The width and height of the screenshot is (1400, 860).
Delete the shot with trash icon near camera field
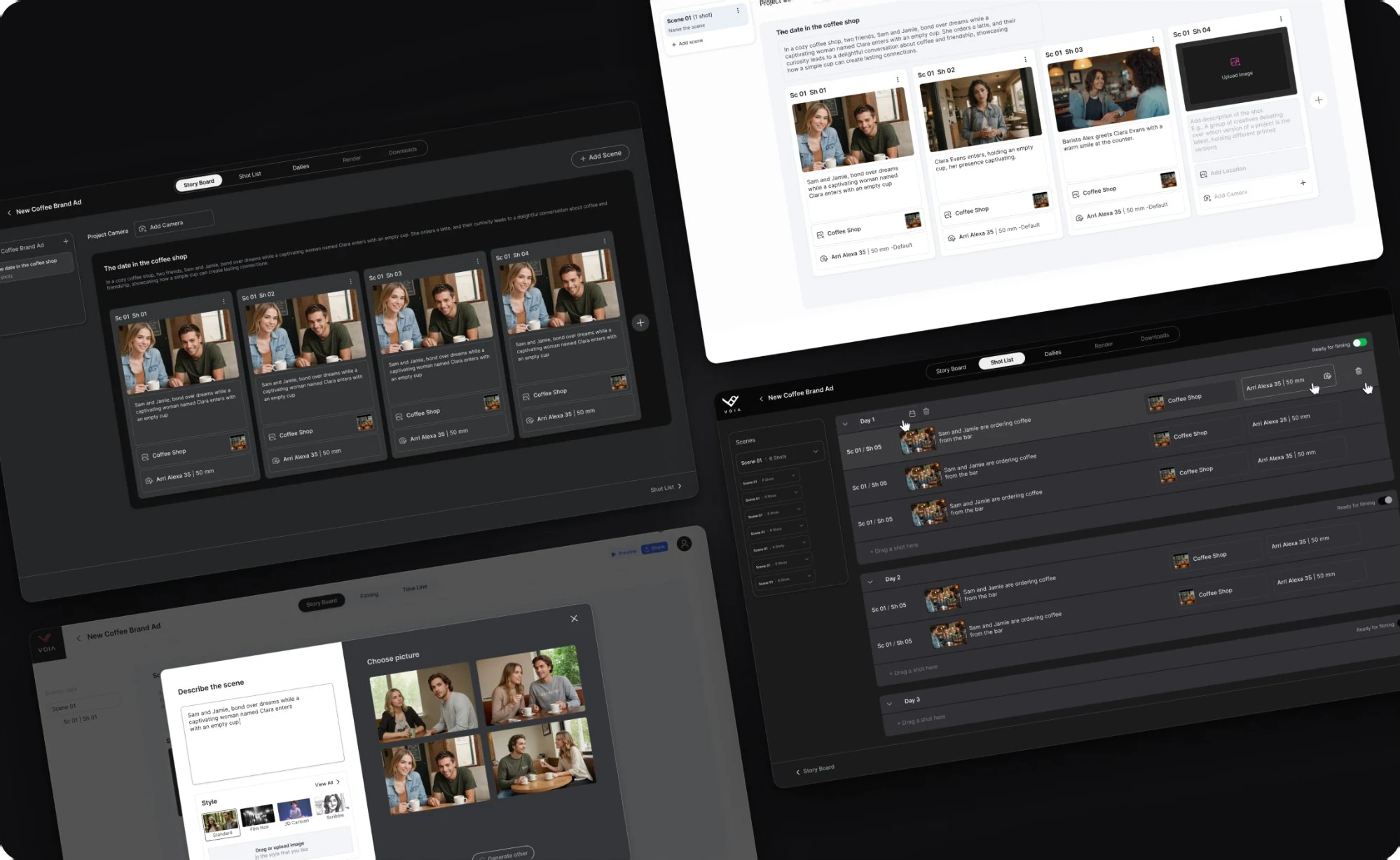coord(1359,371)
